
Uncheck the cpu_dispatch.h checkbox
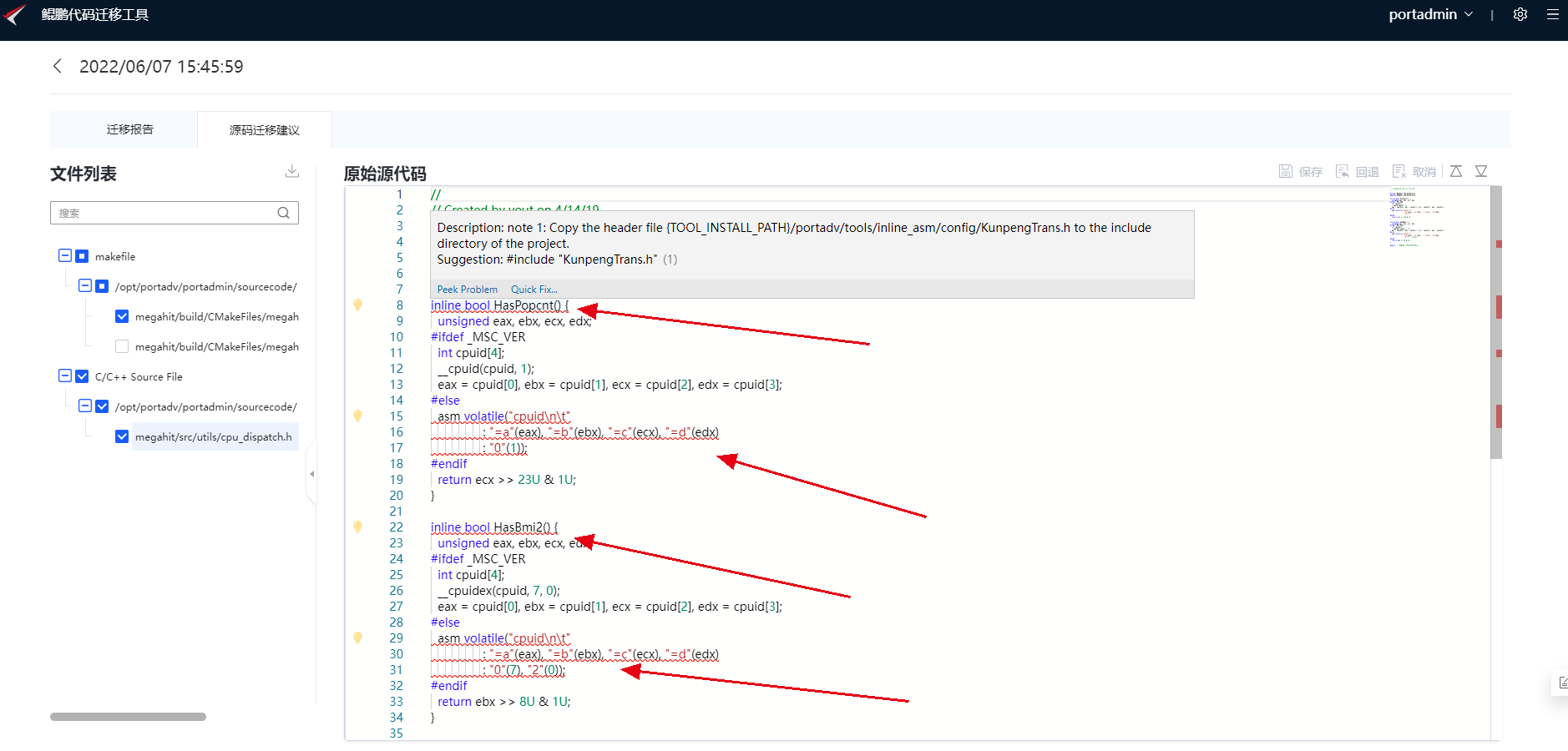(x=122, y=436)
